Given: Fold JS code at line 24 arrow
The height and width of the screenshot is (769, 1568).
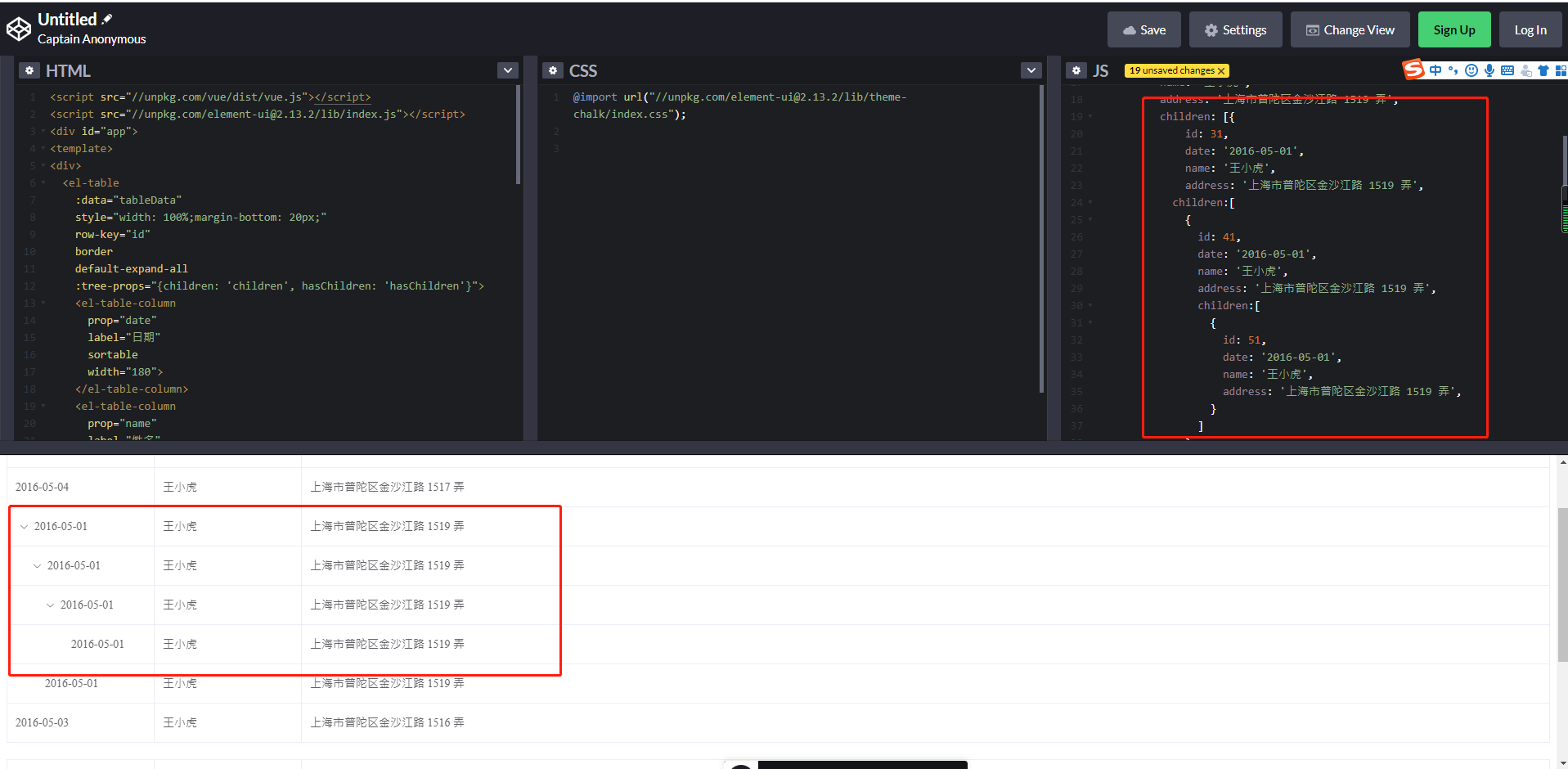Looking at the screenshot, I should (1090, 202).
